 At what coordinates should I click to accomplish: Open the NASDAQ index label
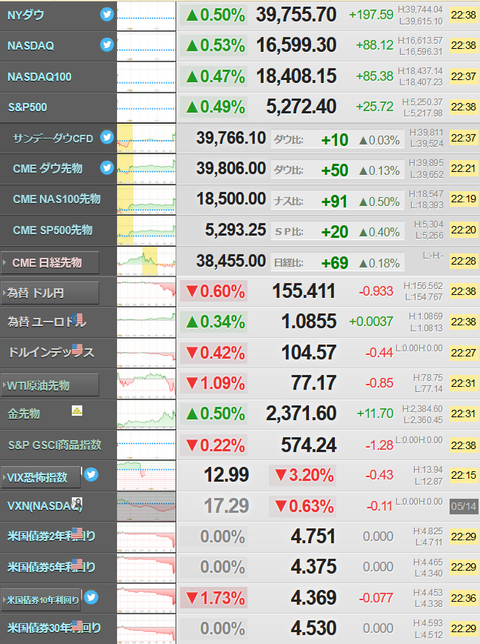click(x=31, y=46)
